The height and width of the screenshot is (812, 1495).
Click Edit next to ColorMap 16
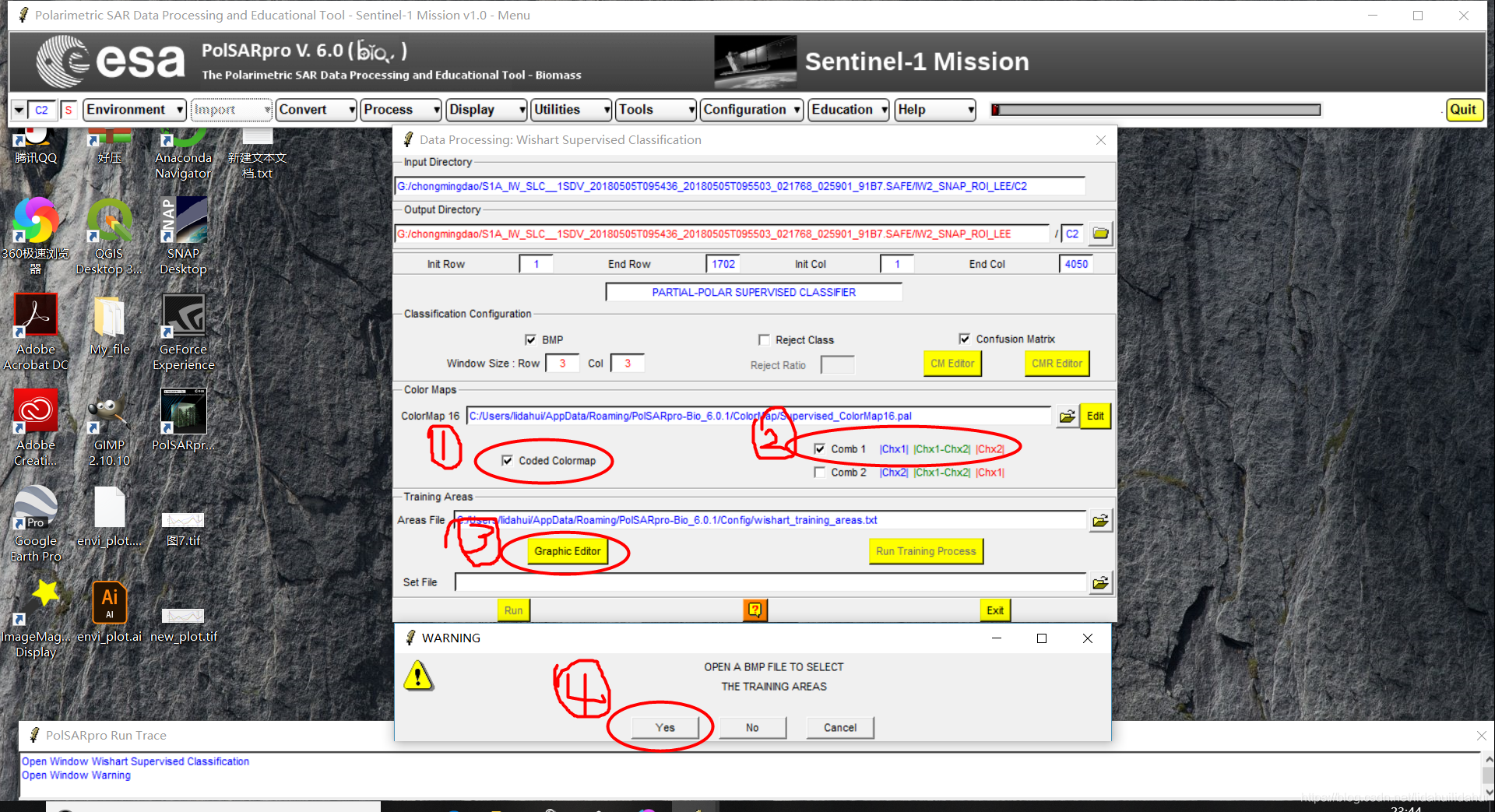point(1096,417)
